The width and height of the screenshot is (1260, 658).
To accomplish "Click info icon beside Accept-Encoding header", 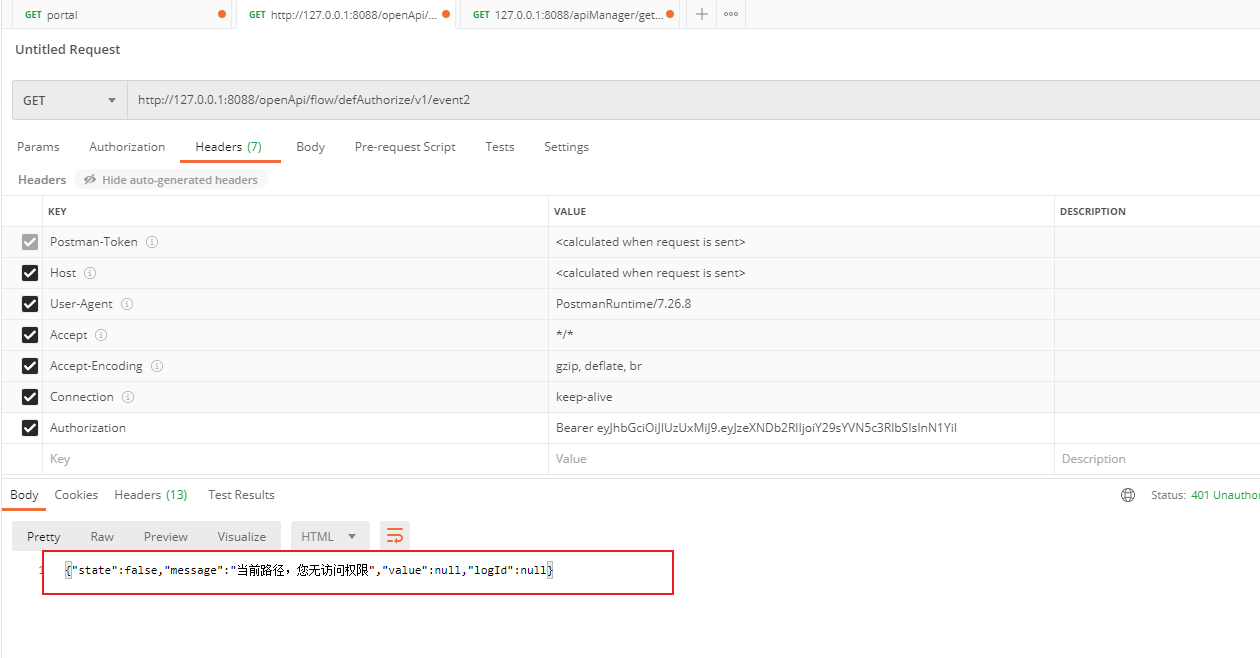I will tap(157, 366).
